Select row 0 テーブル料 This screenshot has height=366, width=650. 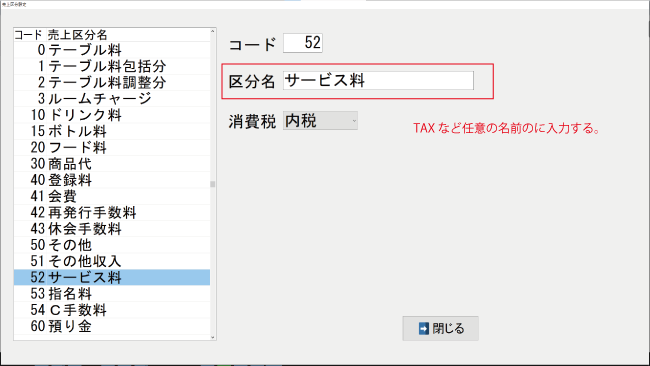(112, 50)
